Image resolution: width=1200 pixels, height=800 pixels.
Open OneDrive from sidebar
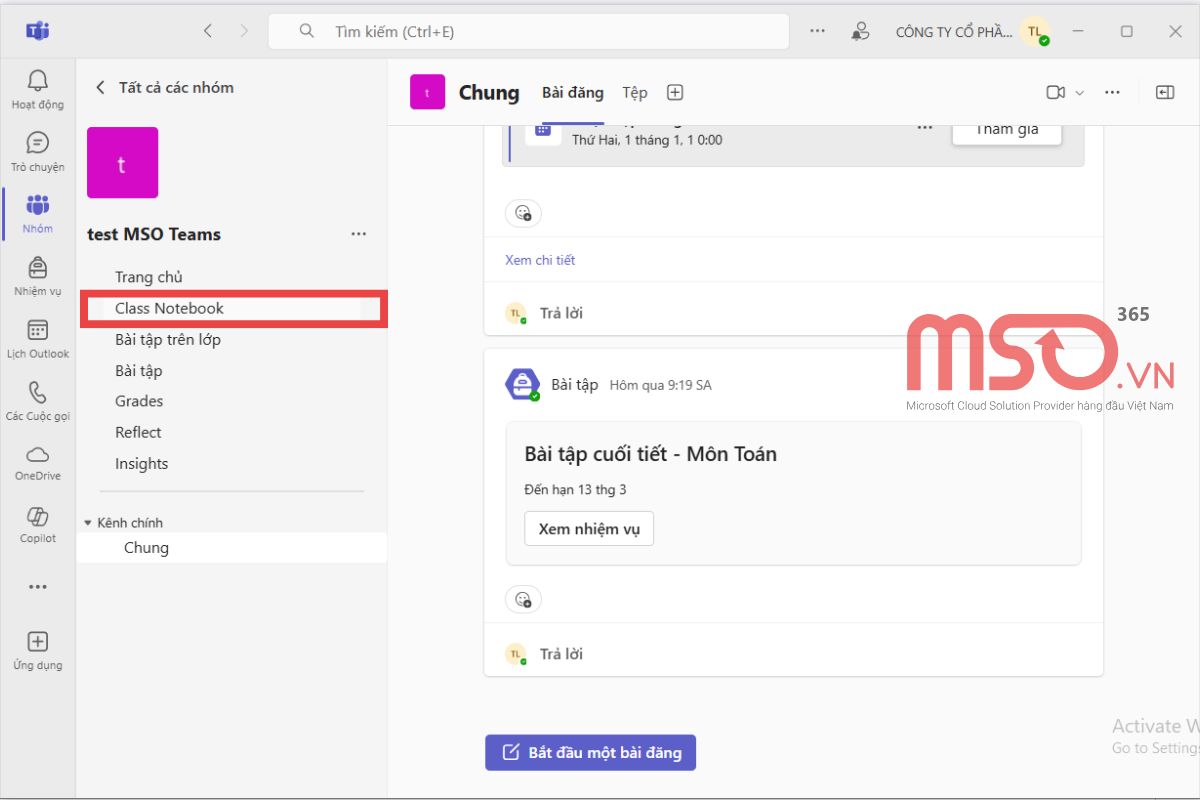click(x=38, y=462)
